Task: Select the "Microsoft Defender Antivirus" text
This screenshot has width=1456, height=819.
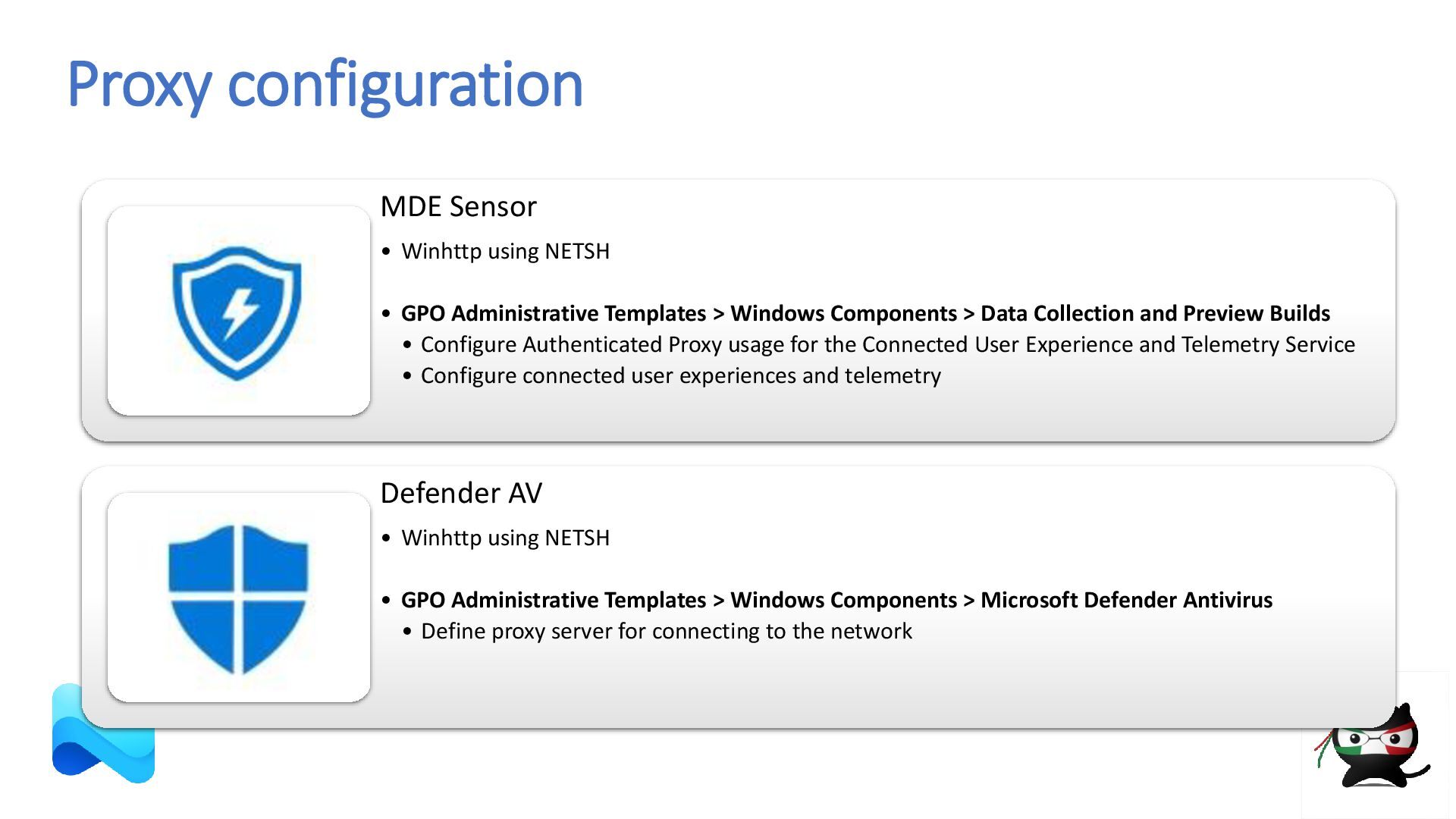Action: (1126, 600)
